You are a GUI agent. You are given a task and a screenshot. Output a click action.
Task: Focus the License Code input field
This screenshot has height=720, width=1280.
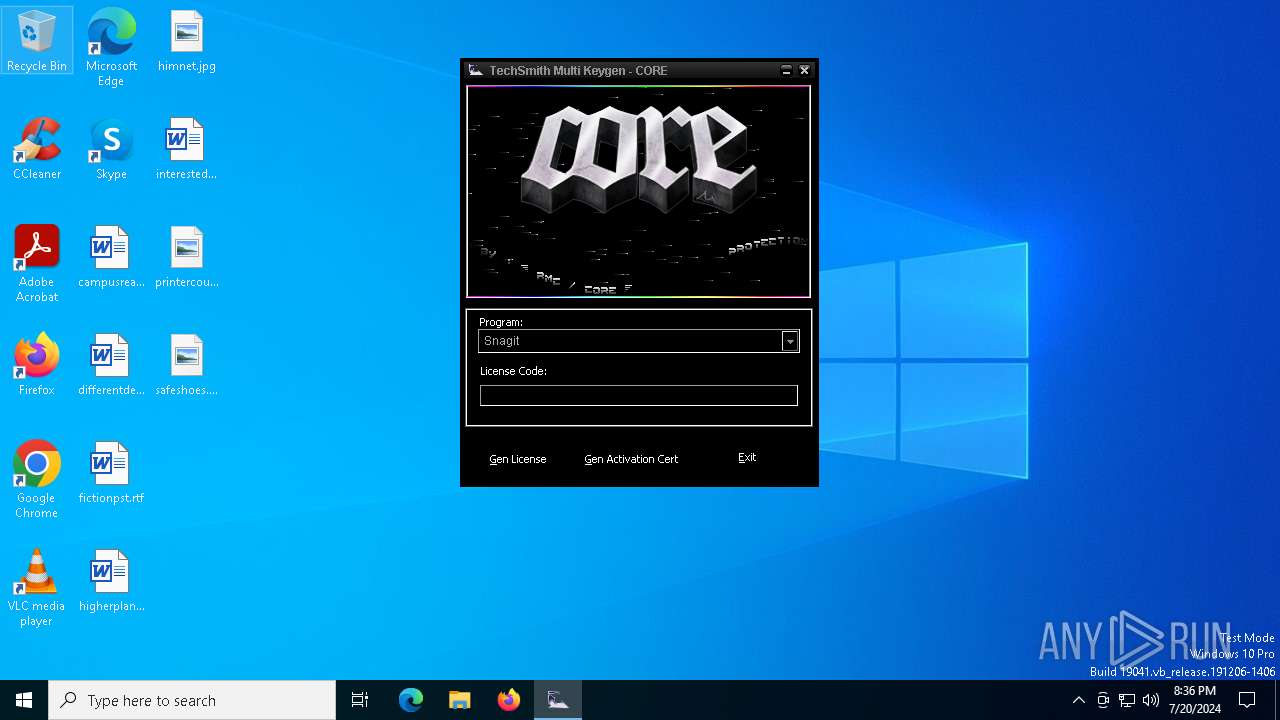point(639,396)
